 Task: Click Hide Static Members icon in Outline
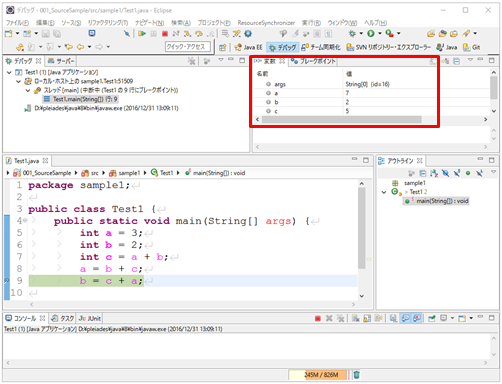pyautogui.click(x=457, y=173)
